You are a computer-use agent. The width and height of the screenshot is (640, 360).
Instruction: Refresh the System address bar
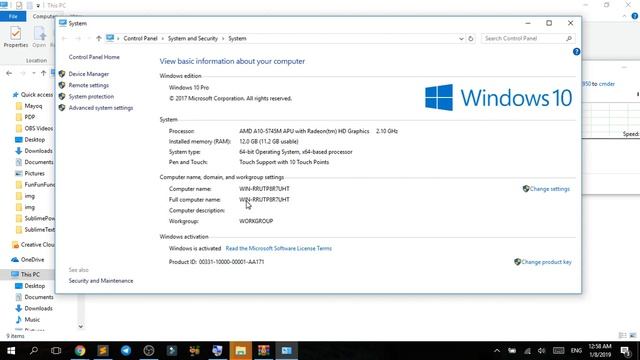[471, 38]
